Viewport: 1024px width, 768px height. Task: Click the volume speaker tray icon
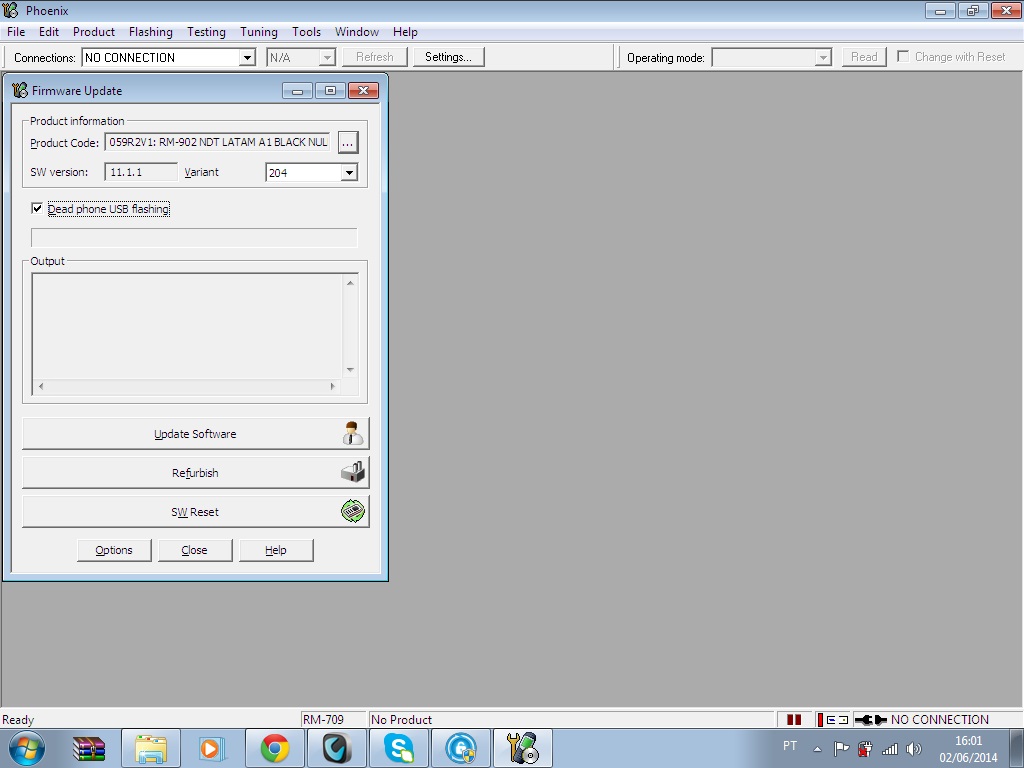(914, 749)
